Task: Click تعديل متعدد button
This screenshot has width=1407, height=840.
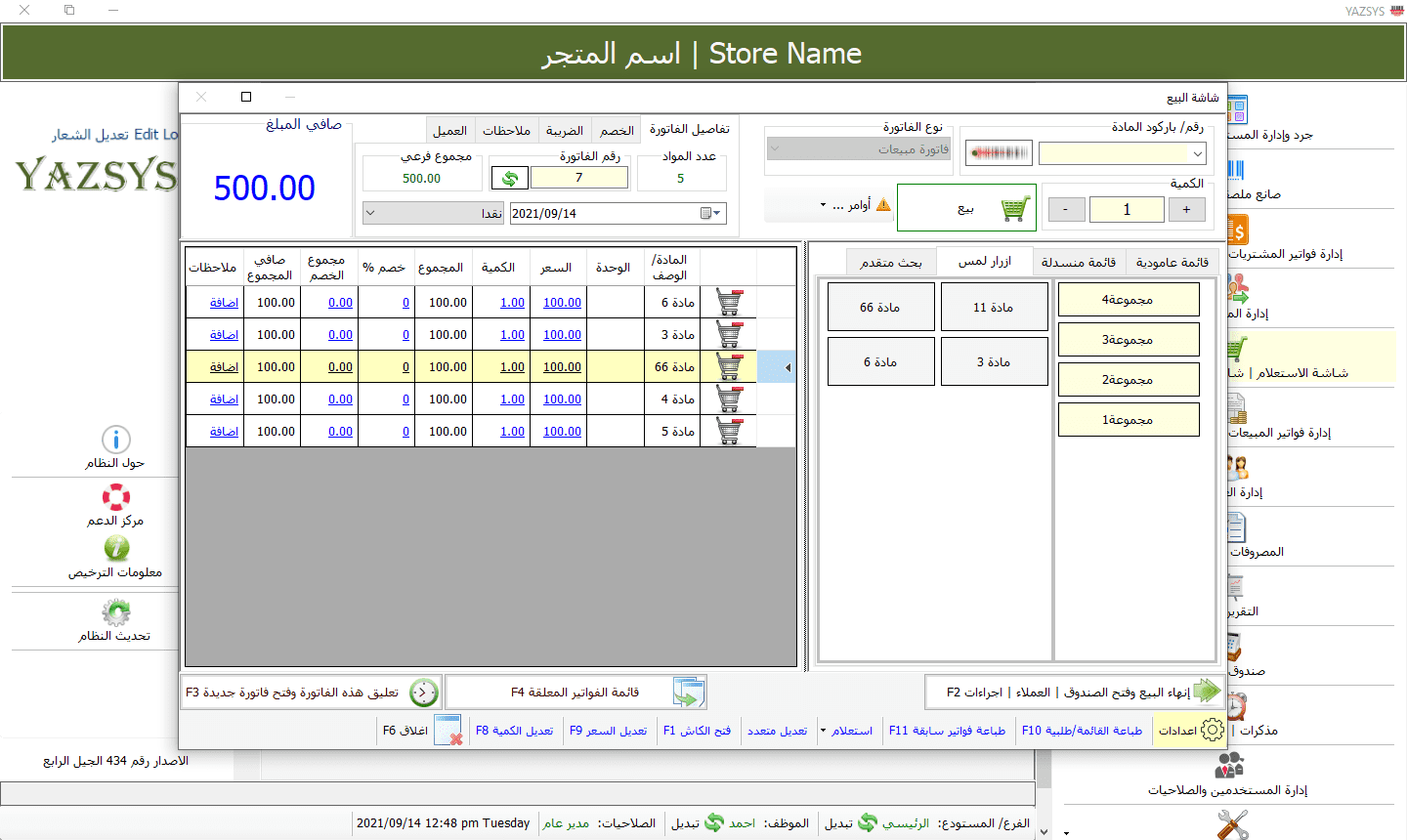Action: tap(778, 730)
